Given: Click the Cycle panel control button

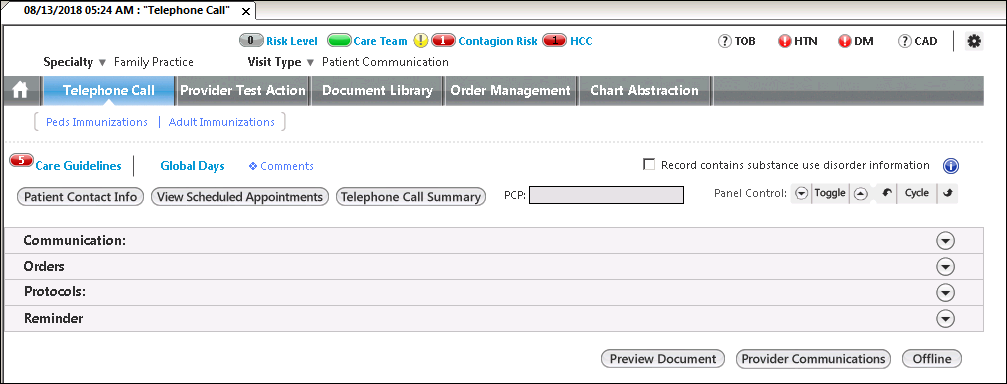Looking at the screenshot, I should 916,193.
